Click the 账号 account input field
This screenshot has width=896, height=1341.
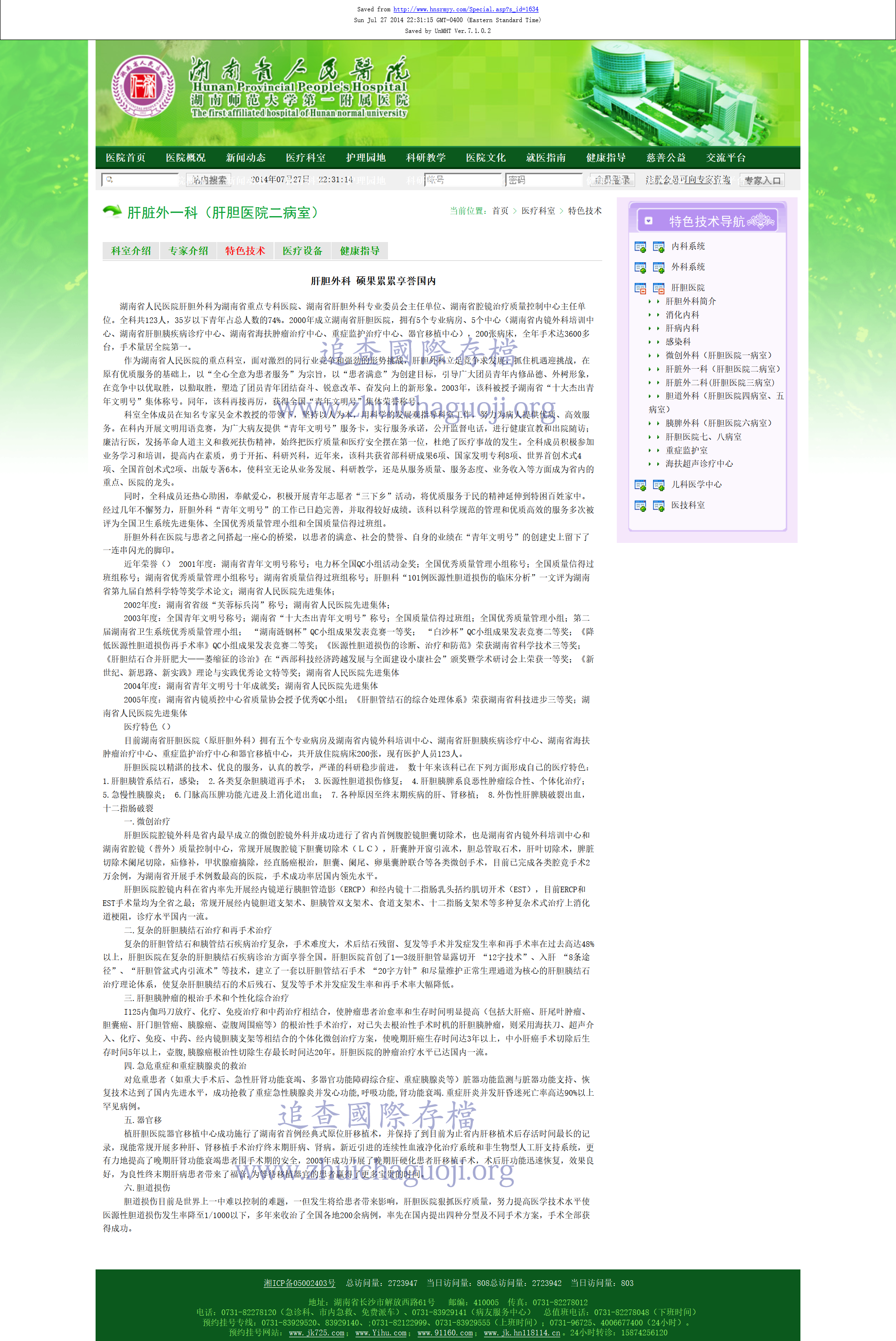coord(463,180)
